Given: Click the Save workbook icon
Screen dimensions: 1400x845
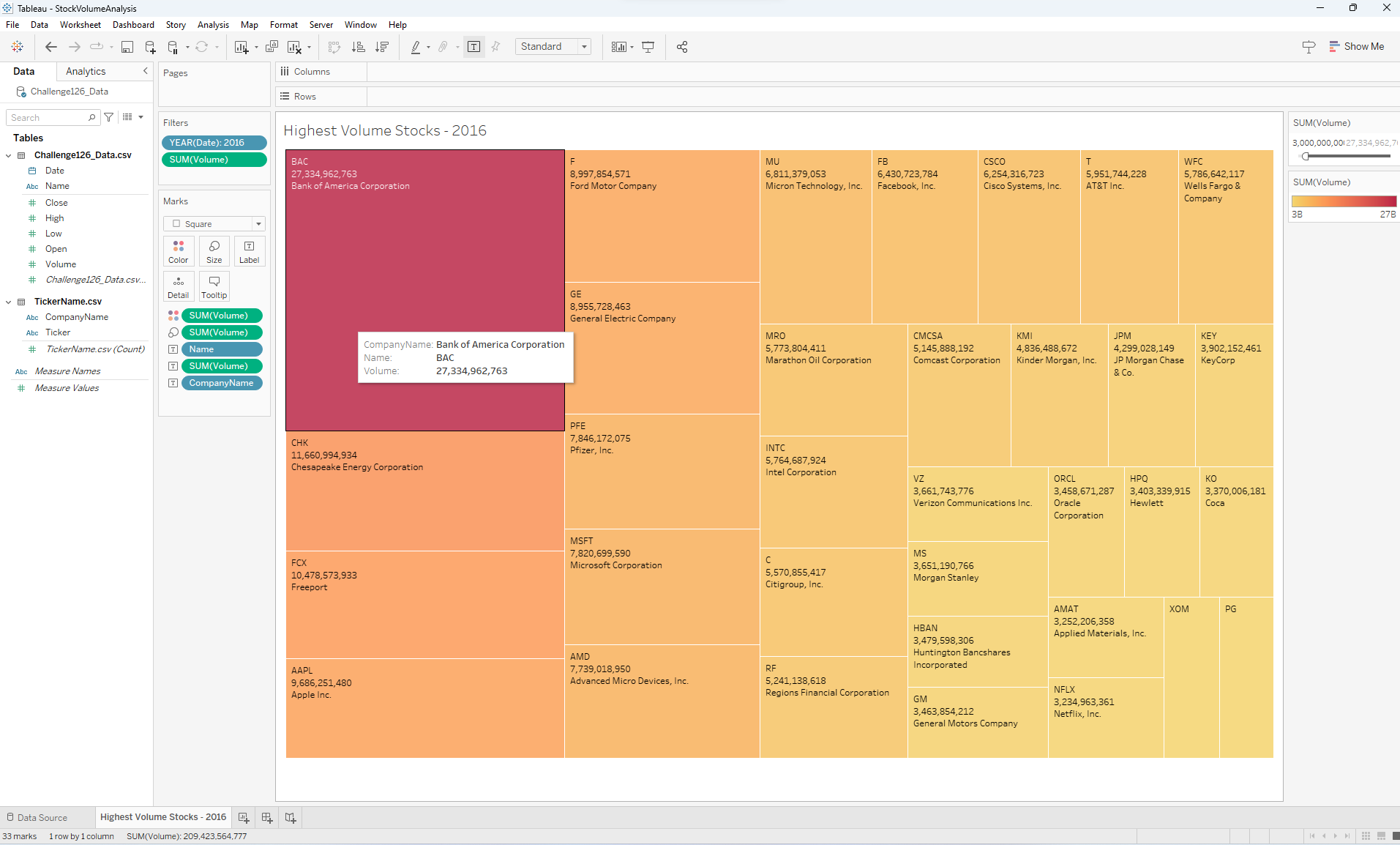Looking at the screenshot, I should pyautogui.click(x=127, y=47).
